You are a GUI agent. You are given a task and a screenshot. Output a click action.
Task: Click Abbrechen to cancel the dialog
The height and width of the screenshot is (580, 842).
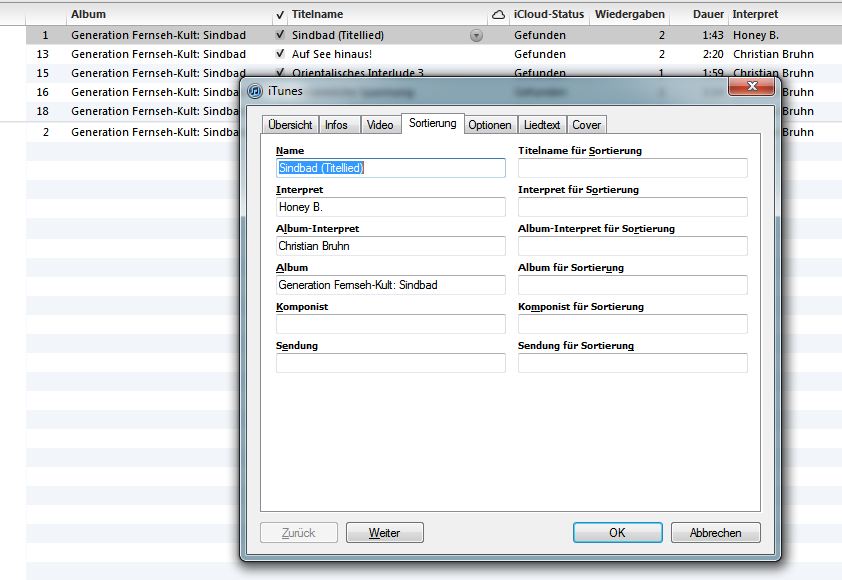coord(716,533)
